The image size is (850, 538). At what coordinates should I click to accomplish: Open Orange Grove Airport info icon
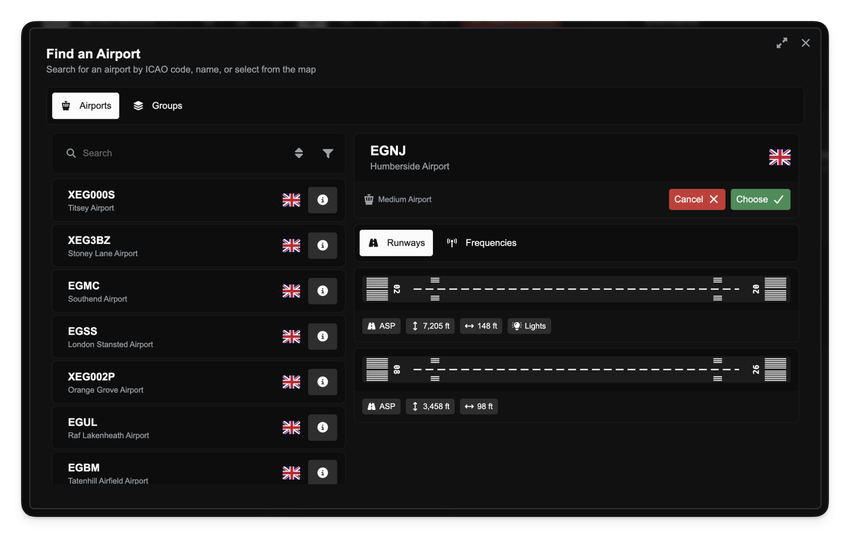322,382
